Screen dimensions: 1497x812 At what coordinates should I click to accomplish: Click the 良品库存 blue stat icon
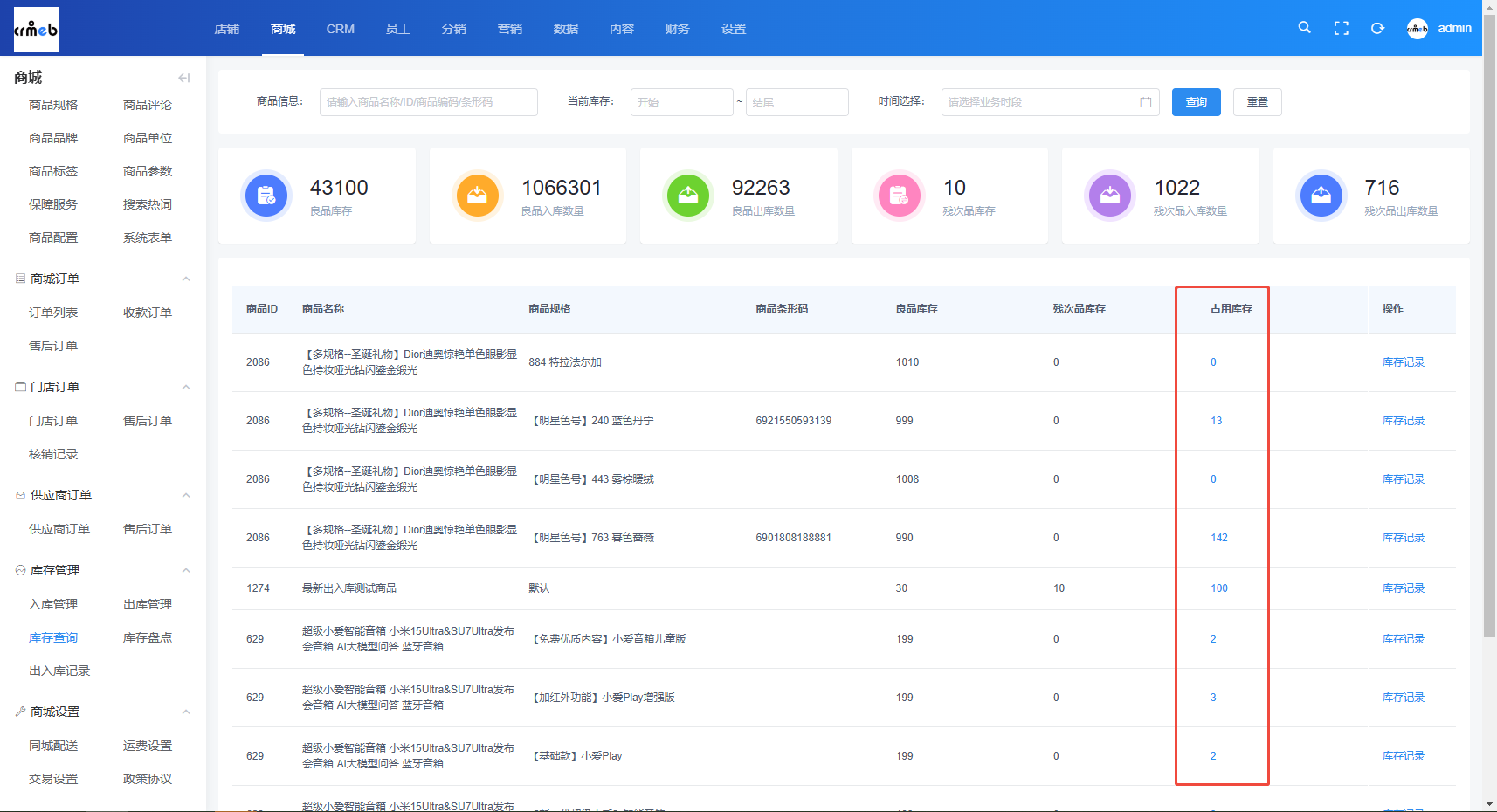coord(266,196)
